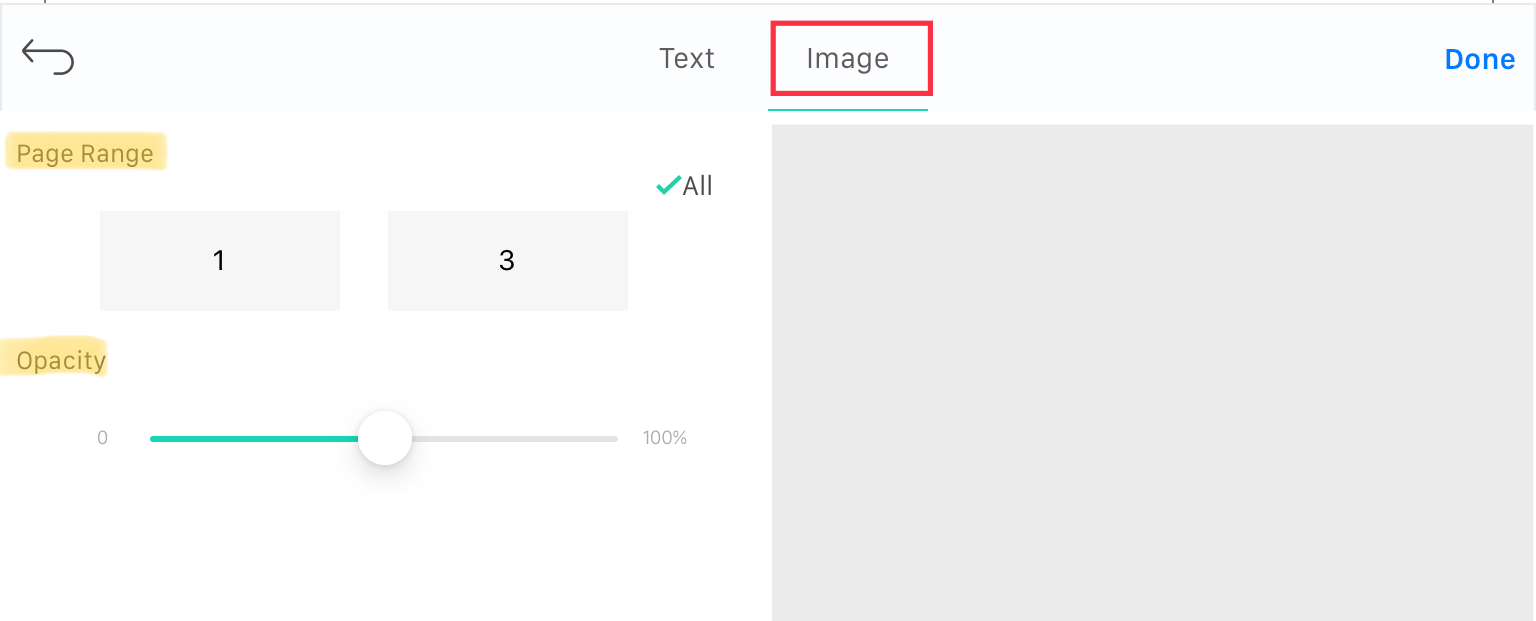
Task: Toggle the All pages option
Action: 684,185
